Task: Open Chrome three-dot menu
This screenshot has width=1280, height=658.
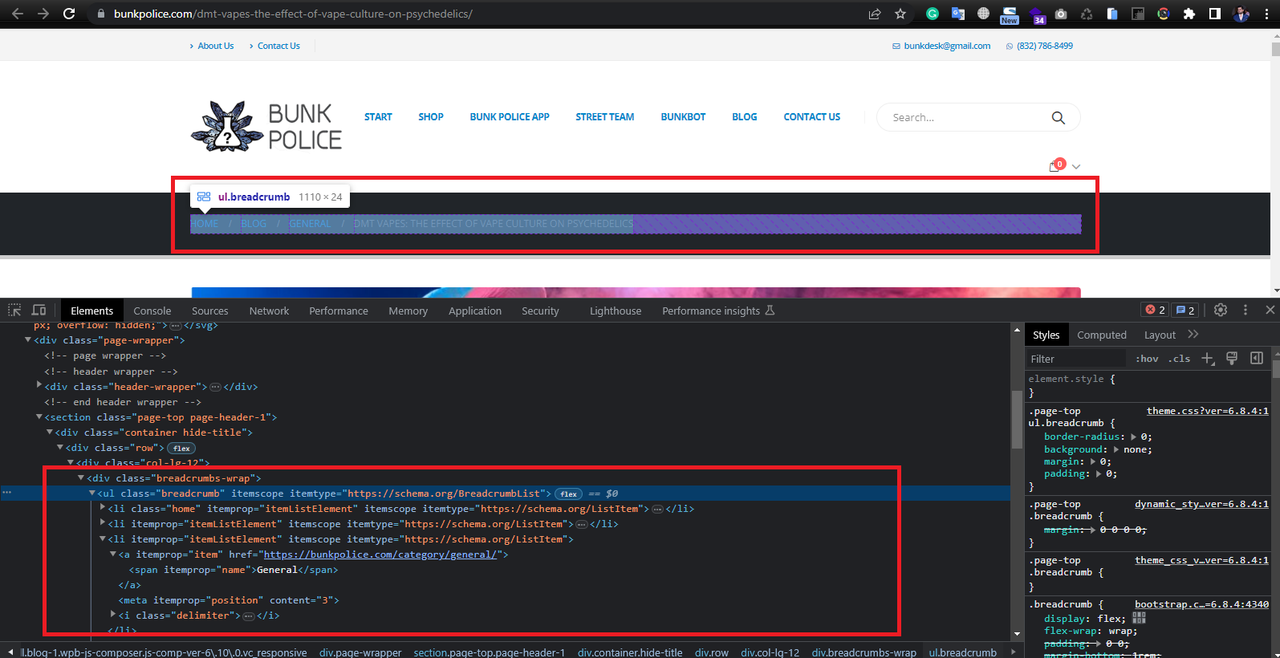Action: click(x=1266, y=14)
